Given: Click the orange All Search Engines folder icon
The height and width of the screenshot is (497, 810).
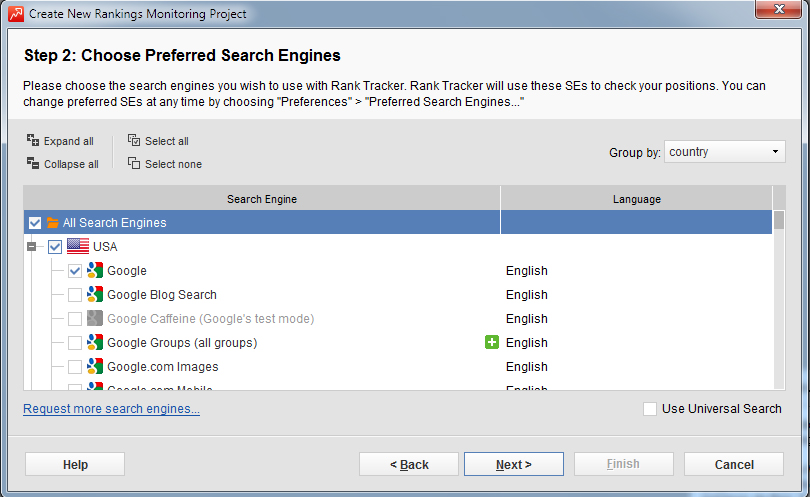Looking at the screenshot, I should [53, 223].
